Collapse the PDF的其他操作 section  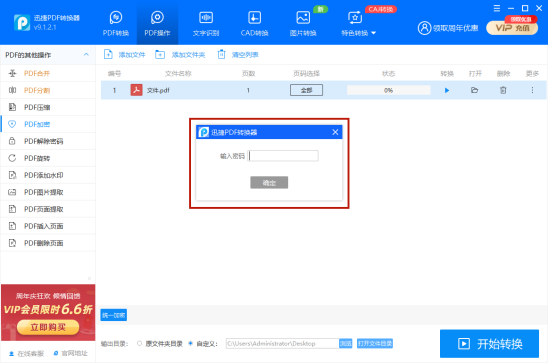coord(86,55)
